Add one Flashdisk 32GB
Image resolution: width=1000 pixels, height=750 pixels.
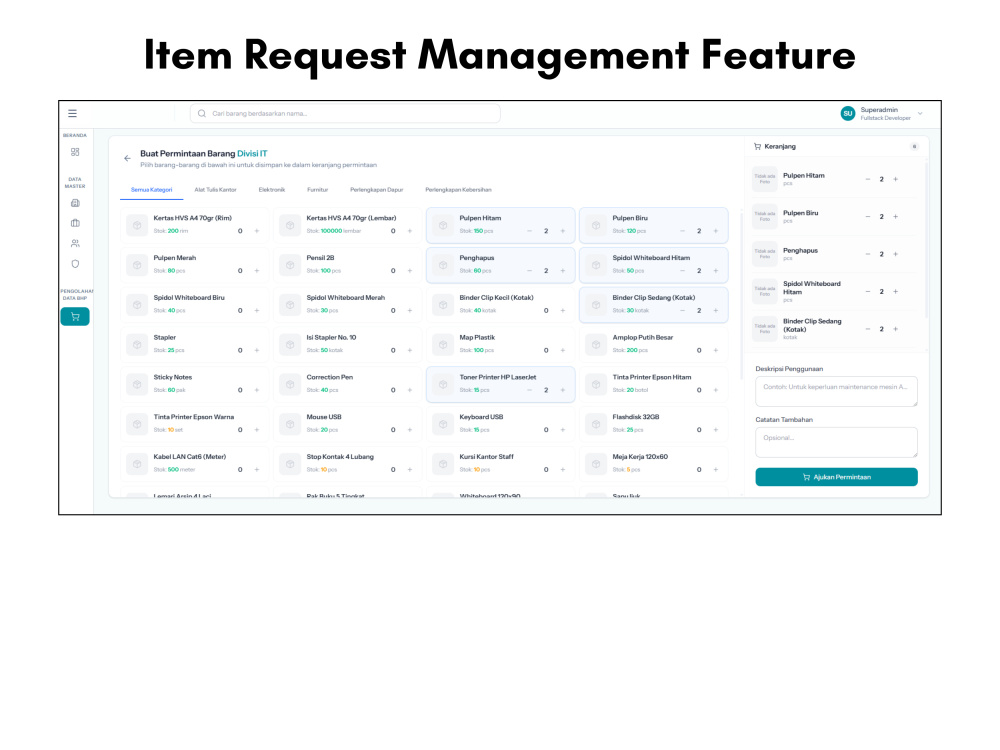pyautogui.click(x=716, y=430)
